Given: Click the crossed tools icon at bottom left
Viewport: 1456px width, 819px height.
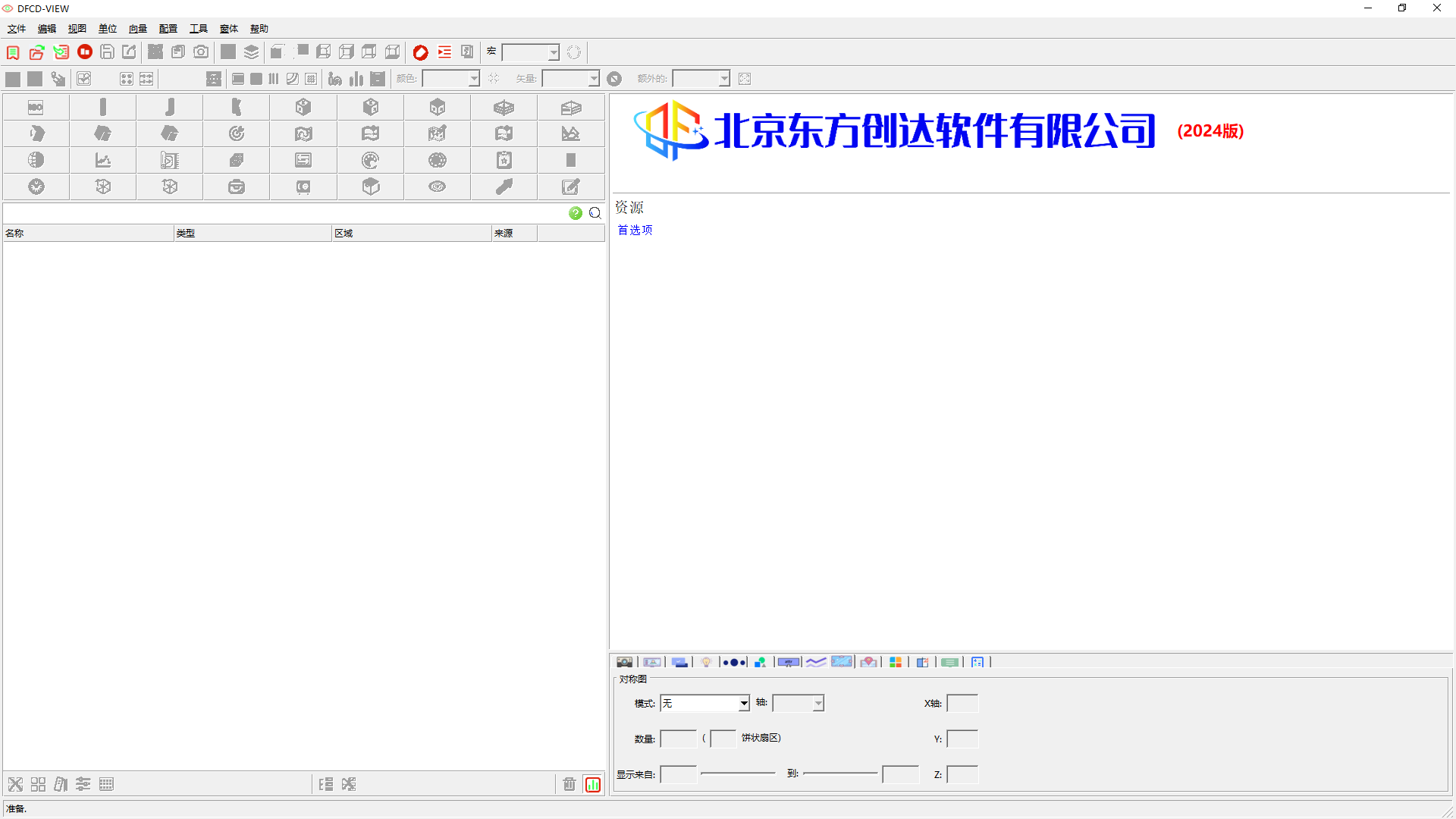Looking at the screenshot, I should tap(15, 784).
